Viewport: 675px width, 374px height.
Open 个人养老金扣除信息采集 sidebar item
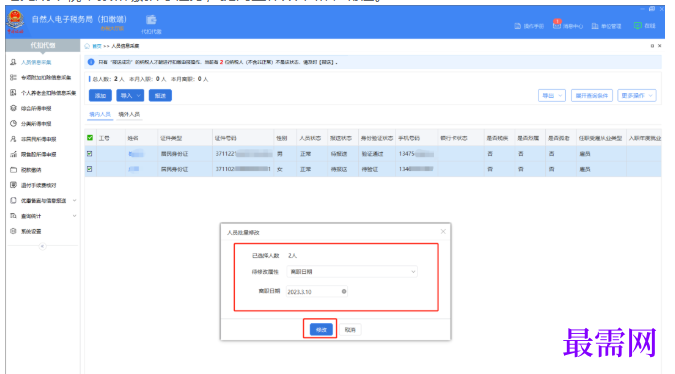48,93
